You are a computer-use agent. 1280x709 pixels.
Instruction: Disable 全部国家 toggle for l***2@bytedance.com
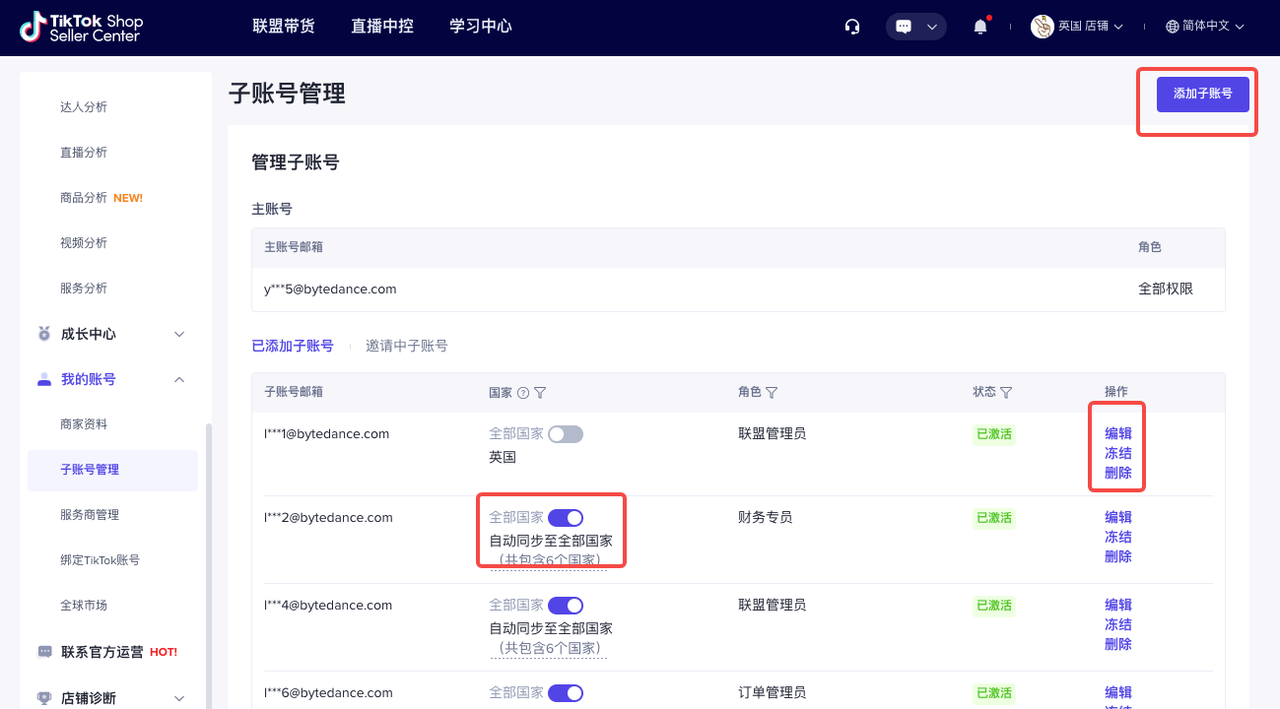[565, 517]
